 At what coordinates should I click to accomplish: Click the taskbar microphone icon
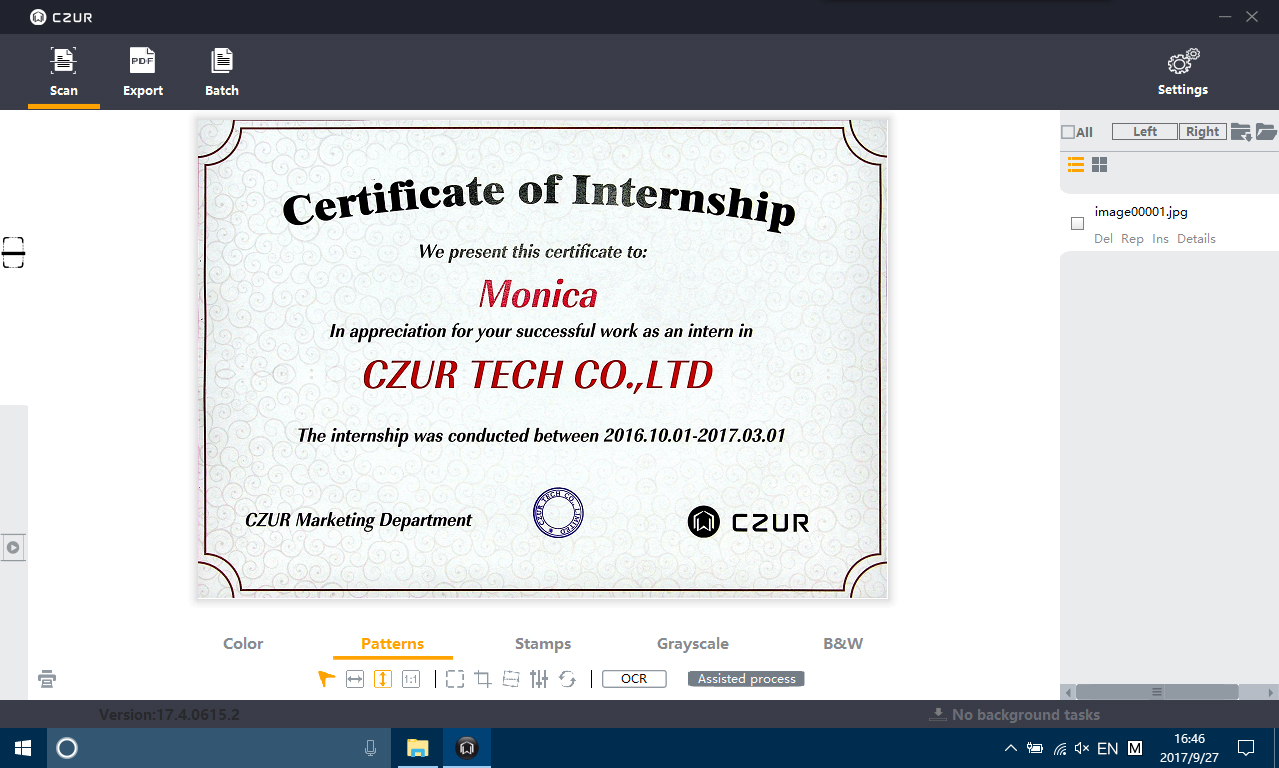coord(370,748)
